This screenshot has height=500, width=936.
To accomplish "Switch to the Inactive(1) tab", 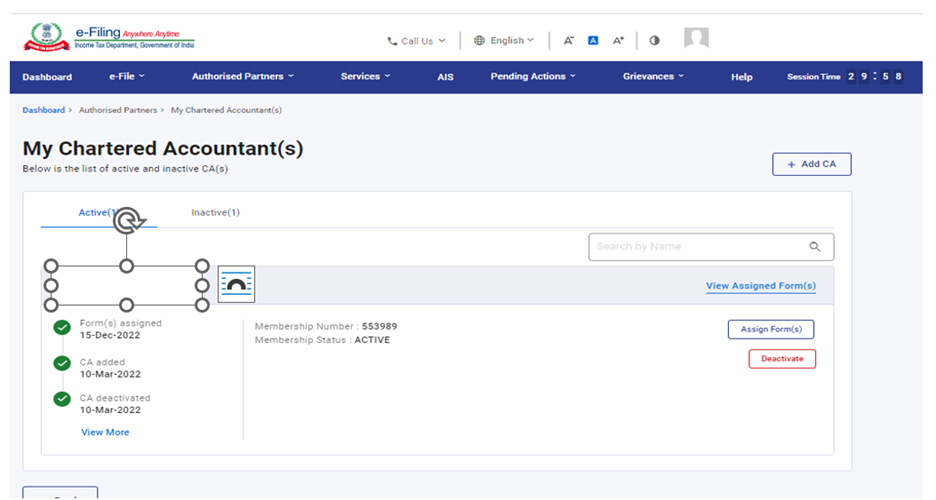I will [215, 213].
